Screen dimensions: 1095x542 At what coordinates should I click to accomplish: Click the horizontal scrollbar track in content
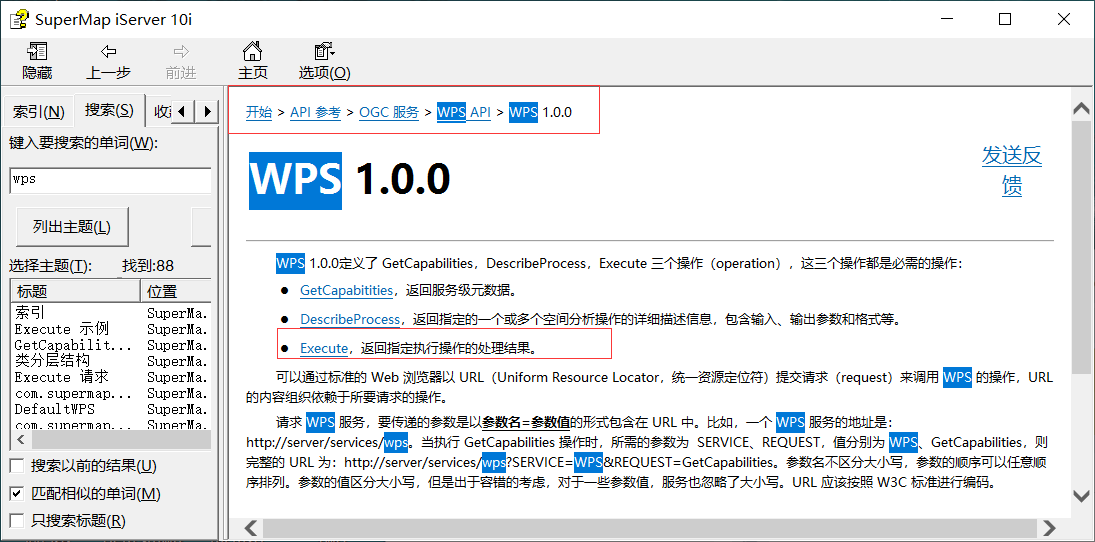[649, 527]
